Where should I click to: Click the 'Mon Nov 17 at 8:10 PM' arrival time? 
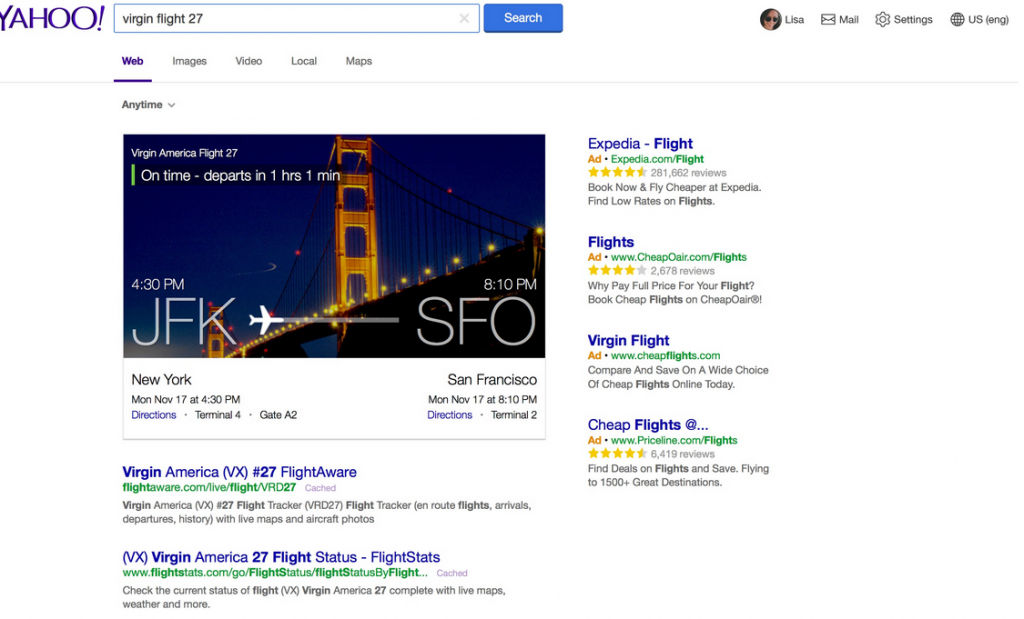tap(483, 399)
